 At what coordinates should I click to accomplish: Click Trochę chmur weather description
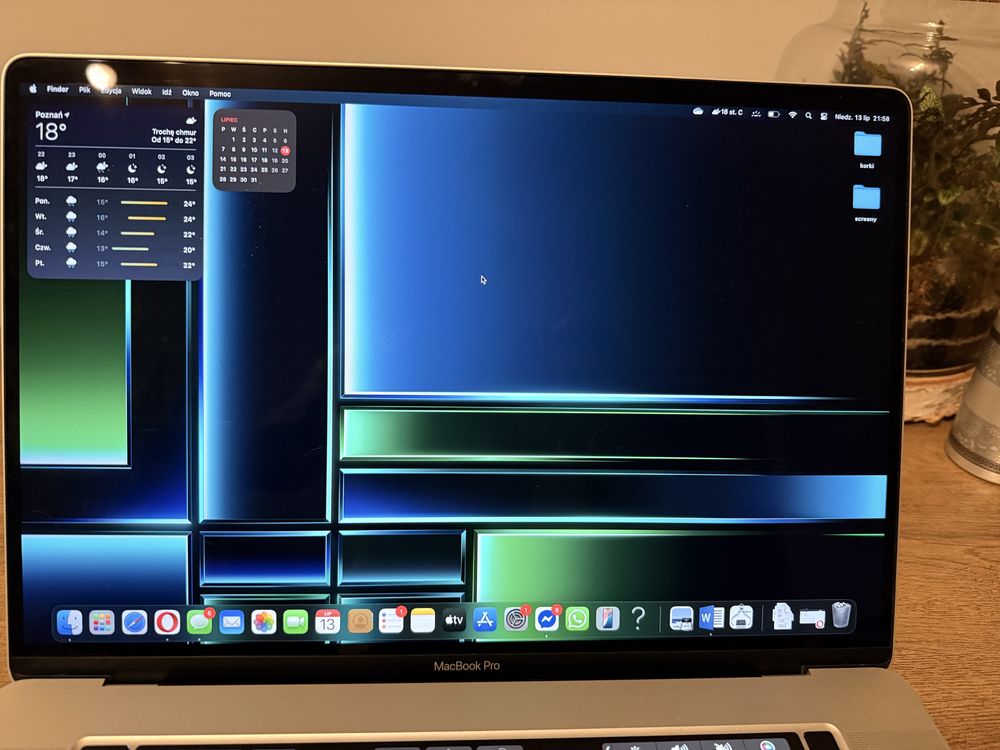click(174, 132)
